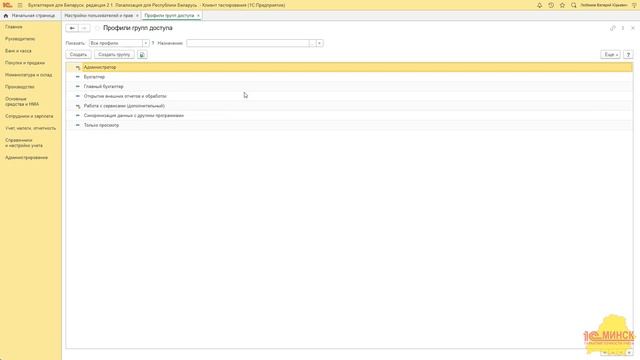Open notifications bell icon in title bar
The image size is (640, 360).
[540, 5]
